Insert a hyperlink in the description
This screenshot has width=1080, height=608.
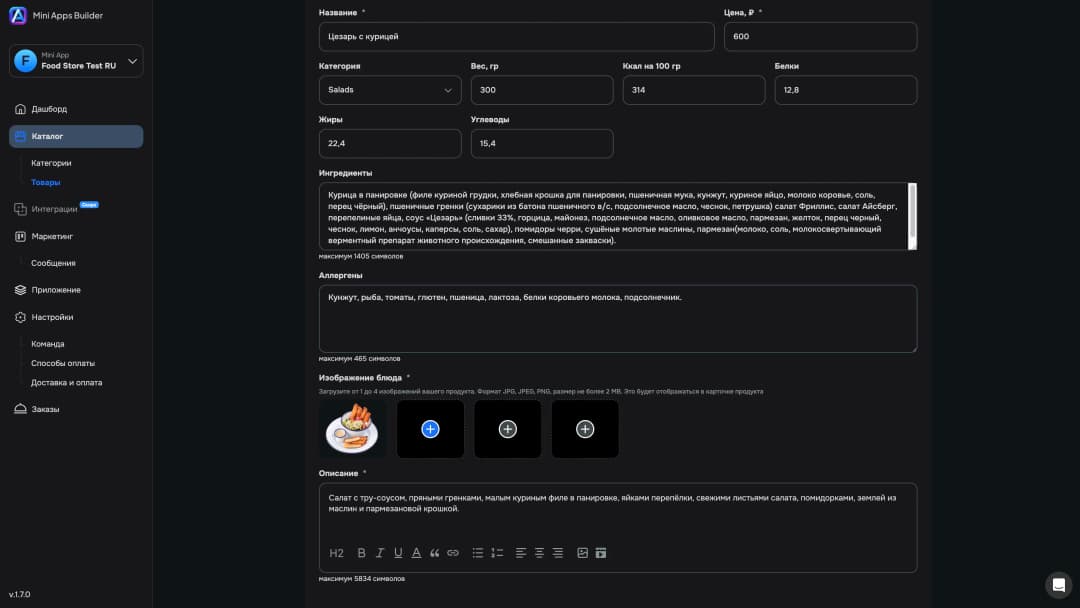(453, 553)
